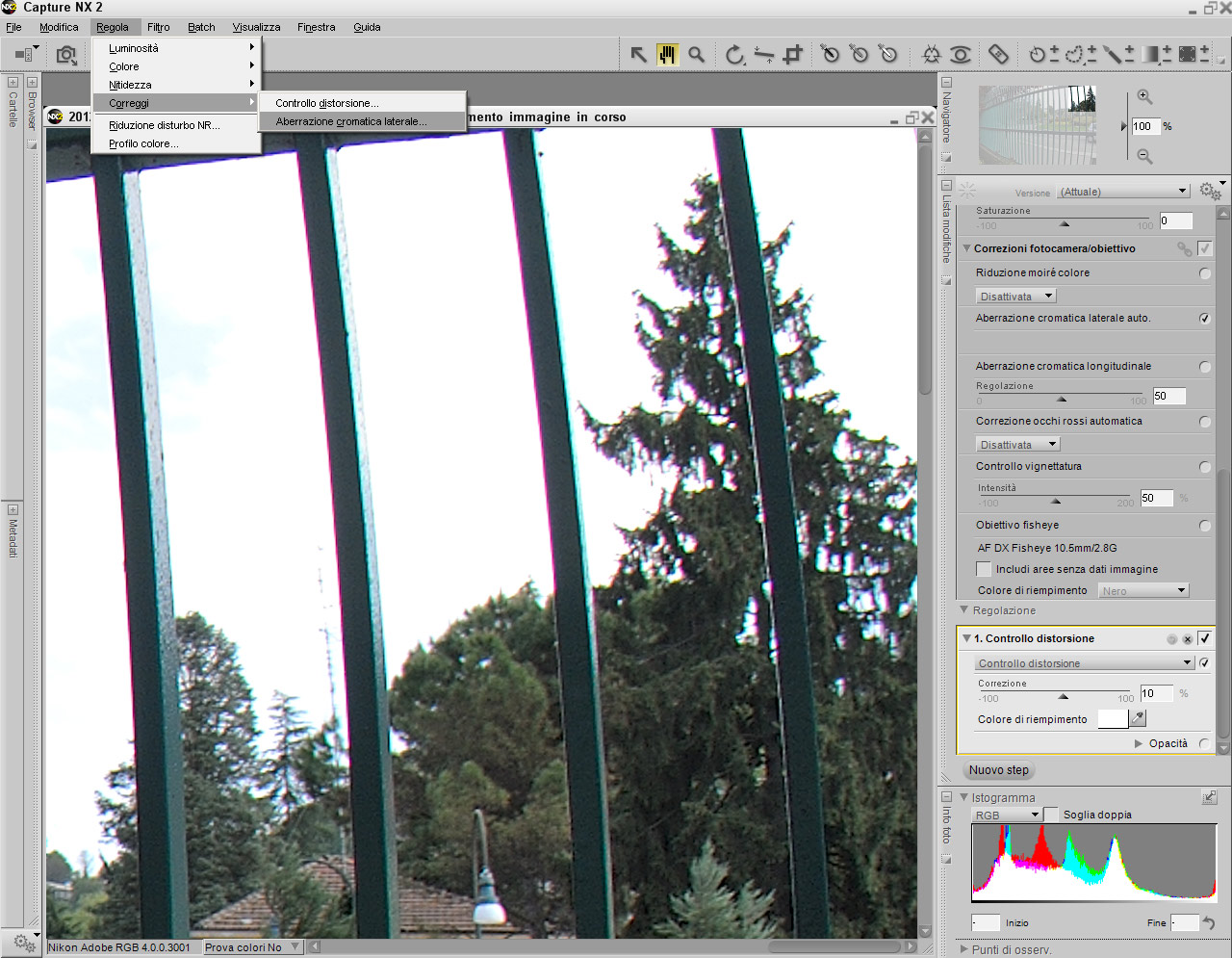Viewport: 1232px width, 958px height.
Task: Select the straighten tool
Action: (763, 55)
